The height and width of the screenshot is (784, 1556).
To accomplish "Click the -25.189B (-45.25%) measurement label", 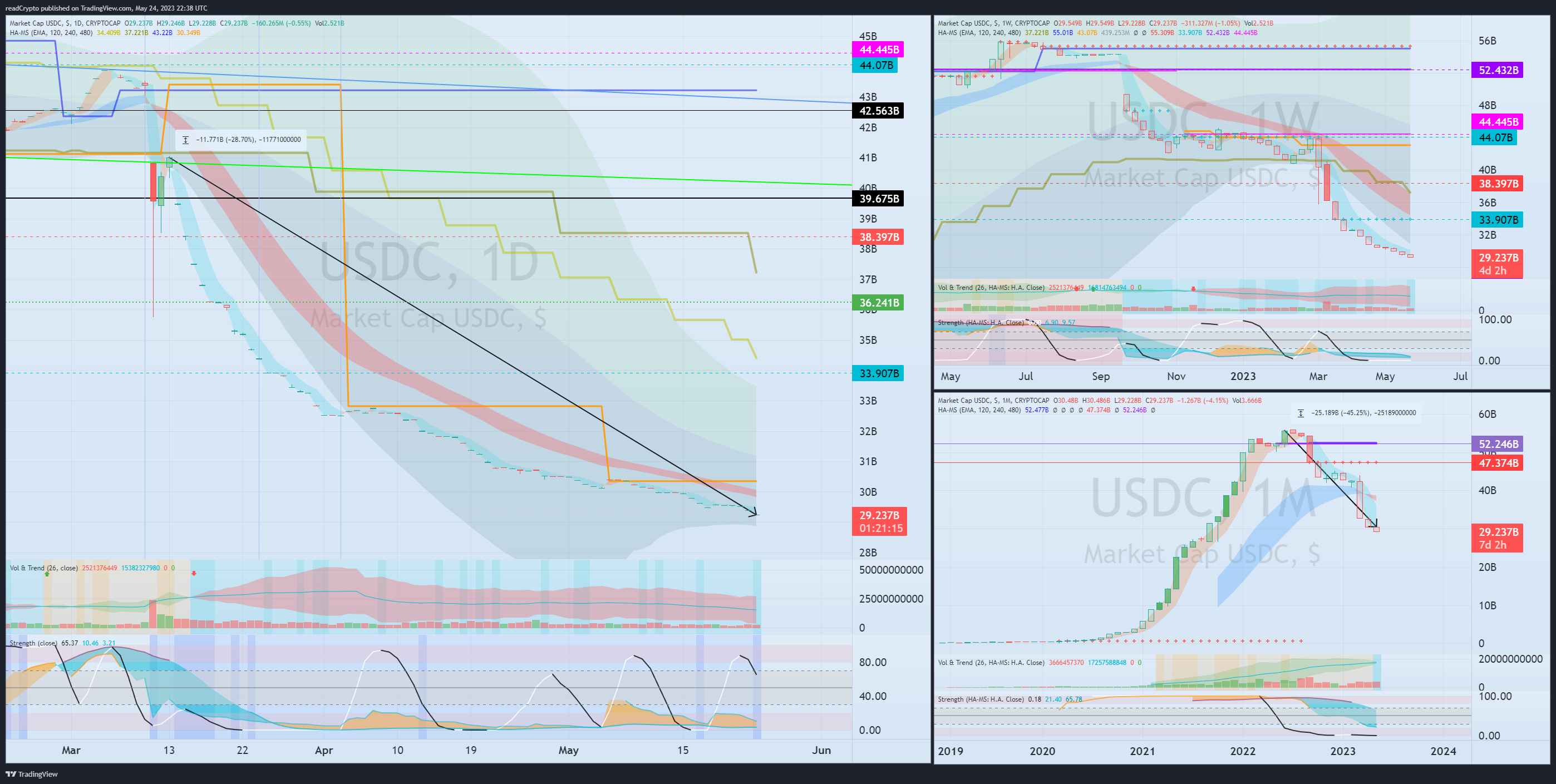I will [x=1356, y=413].
